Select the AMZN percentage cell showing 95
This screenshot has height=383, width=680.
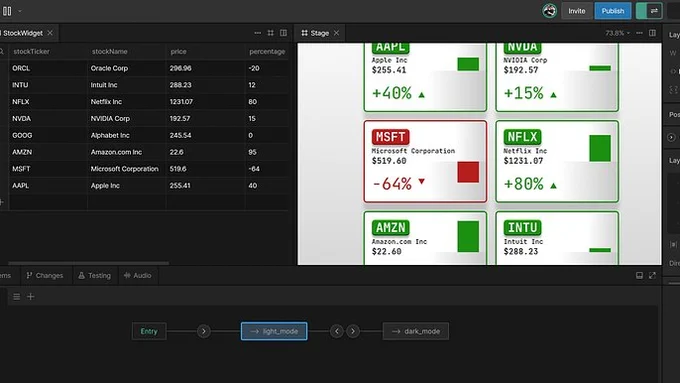click(267, 152)
